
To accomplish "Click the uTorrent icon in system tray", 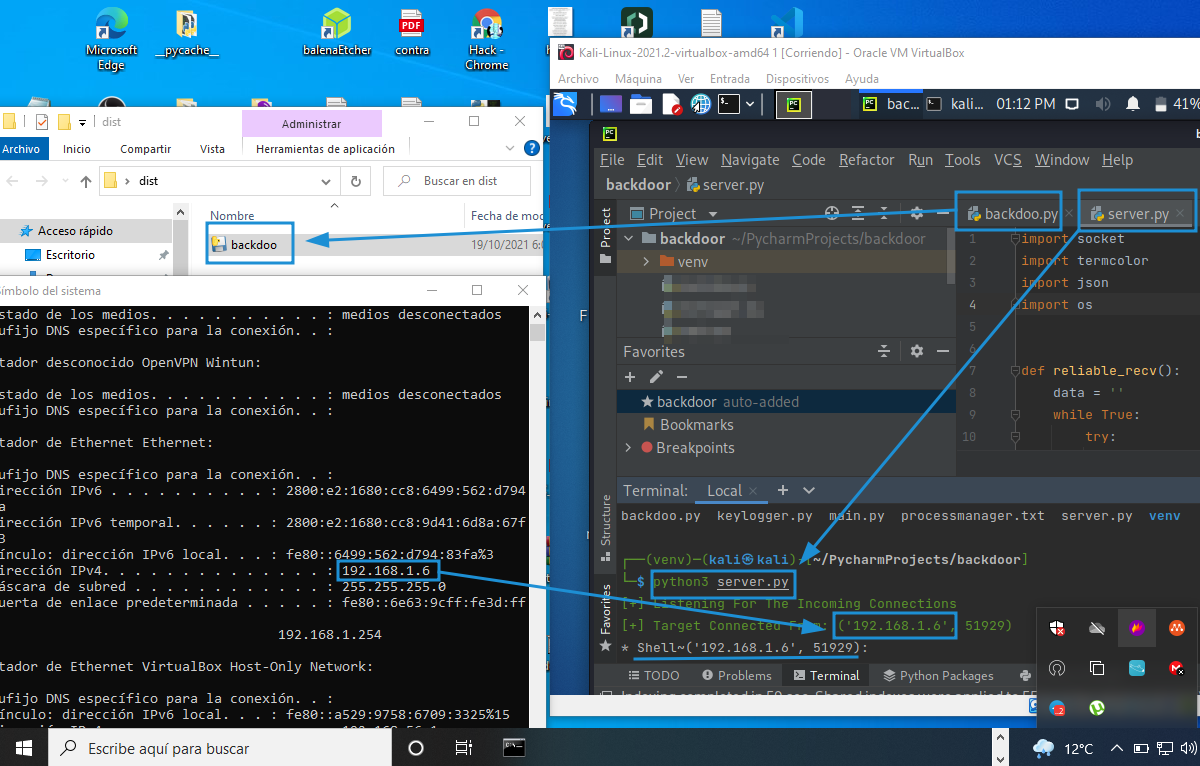I will click(1097, 707).
